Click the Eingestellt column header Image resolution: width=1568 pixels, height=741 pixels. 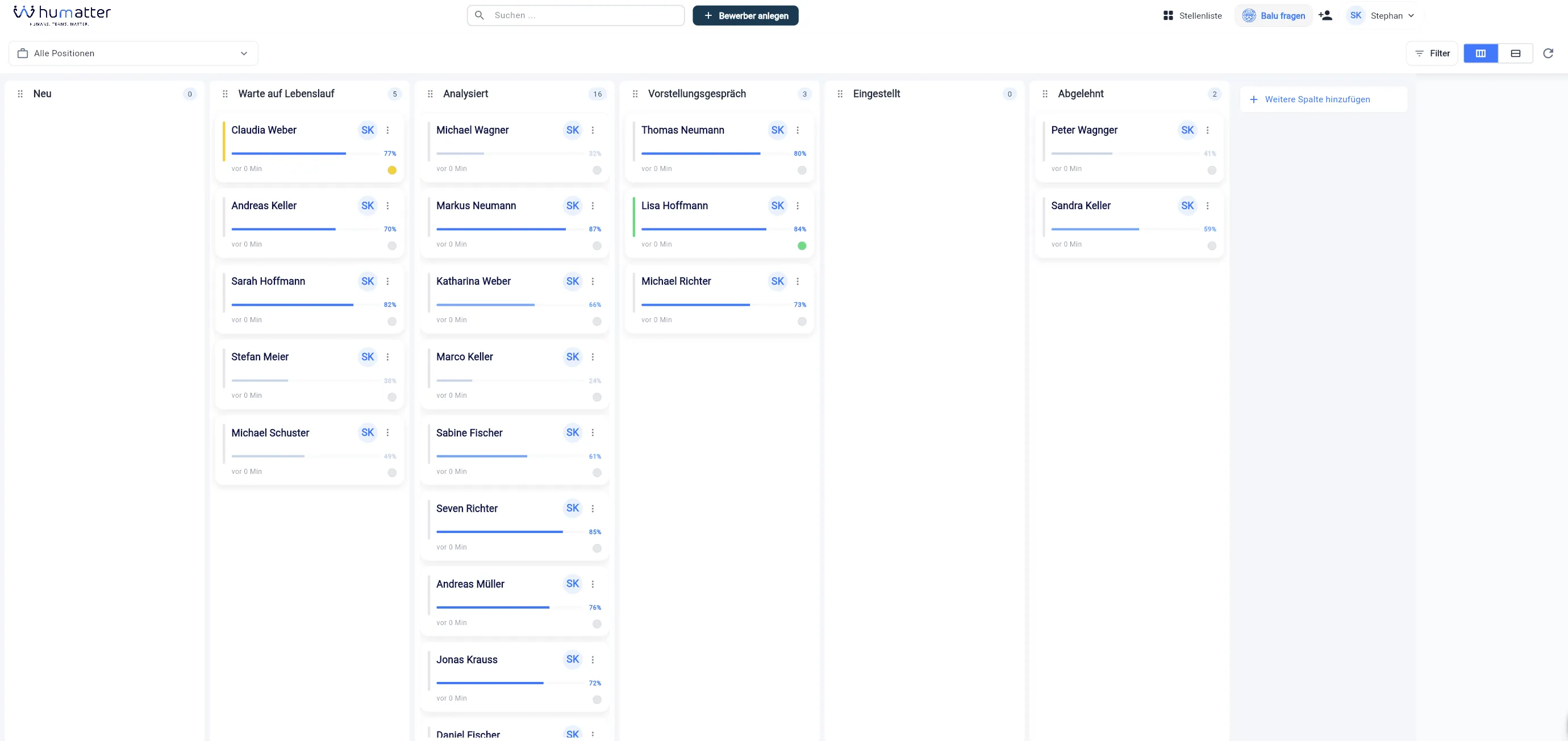click(x=877, y=94)
